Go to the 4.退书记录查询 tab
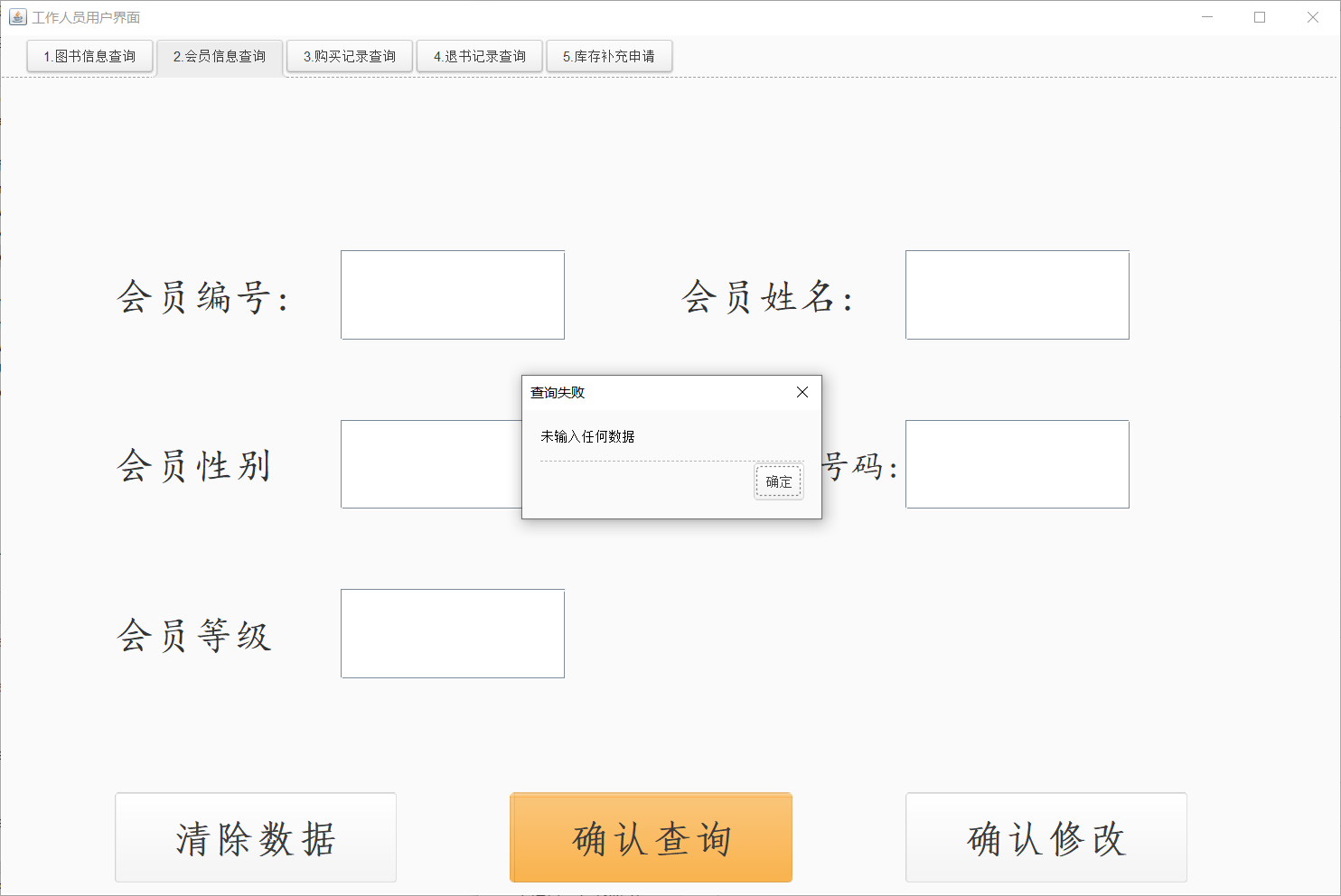 tap(480, 56)
